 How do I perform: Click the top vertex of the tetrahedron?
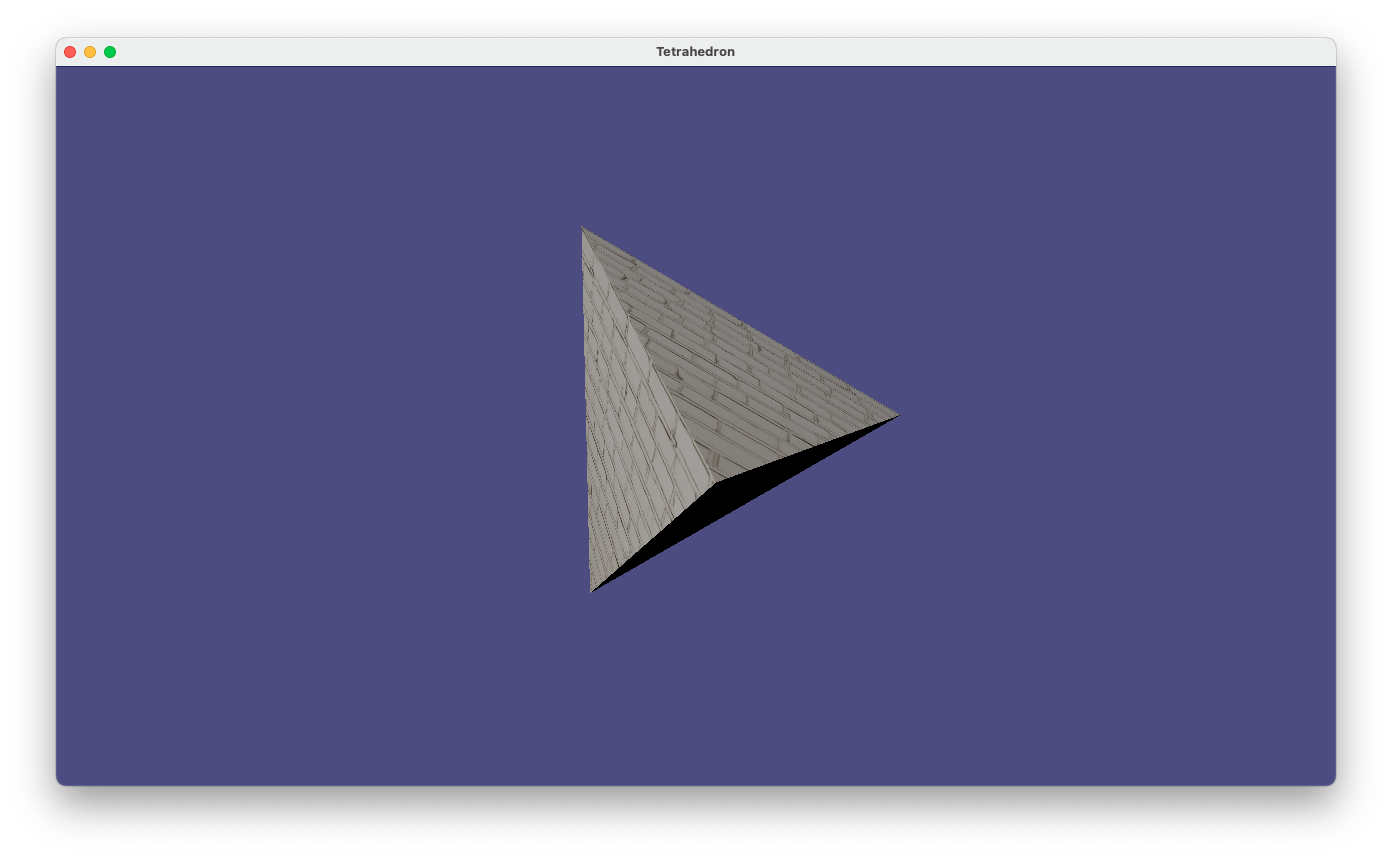583,228
